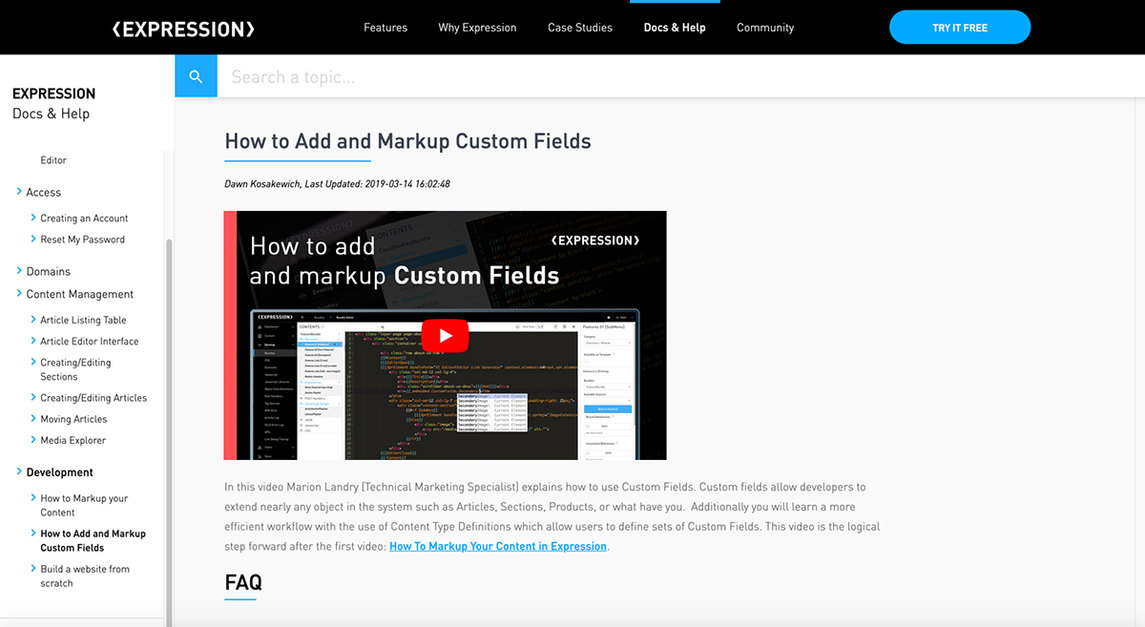This screenshot has height=627, width=1145.
Task: Click the author and last updated line
Action: click(x=337, y=184)
